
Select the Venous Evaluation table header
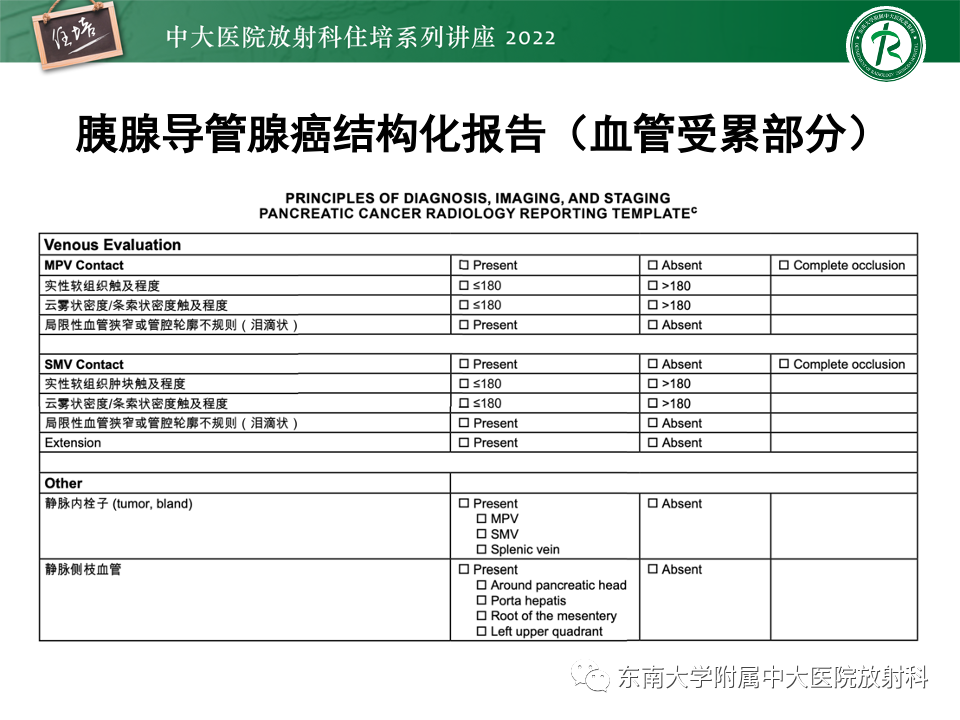[113, 245]
